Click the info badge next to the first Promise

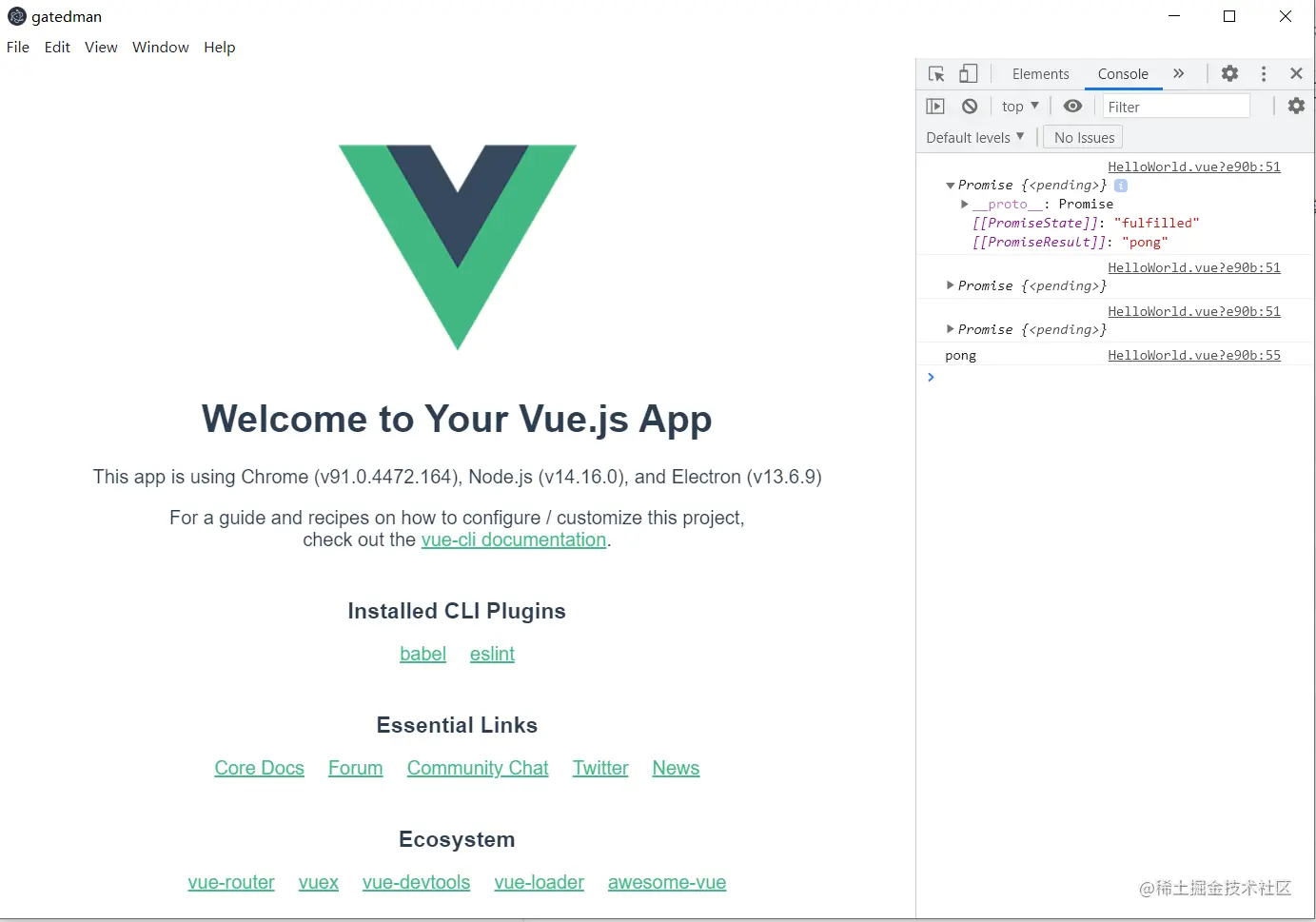pyautogui.click(x=1121, y=186)
